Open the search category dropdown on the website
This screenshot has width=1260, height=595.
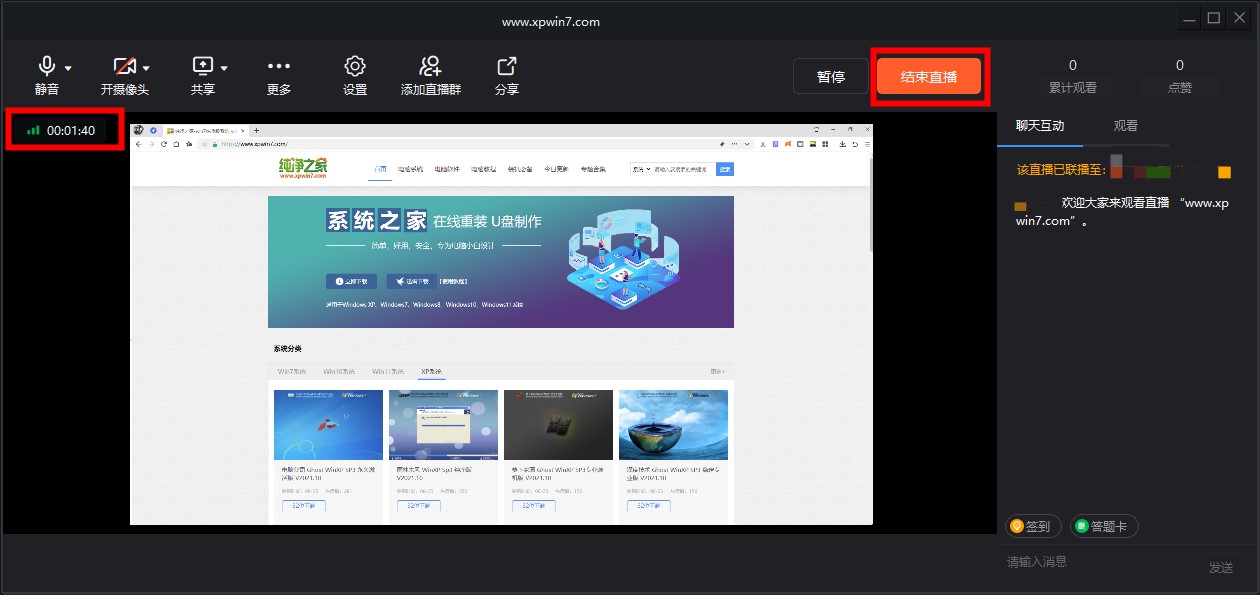tap(641, 169)
